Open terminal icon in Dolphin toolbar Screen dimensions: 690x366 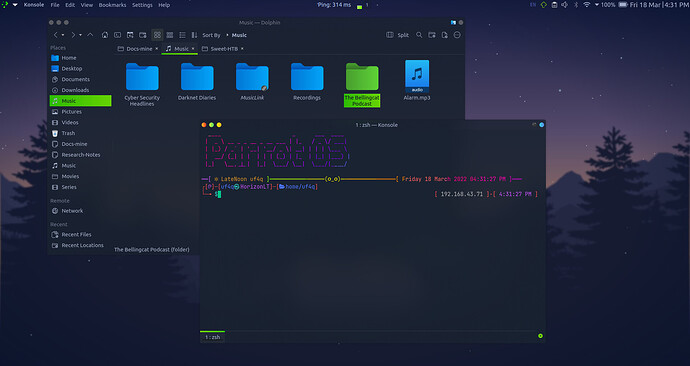click(117, 35)
